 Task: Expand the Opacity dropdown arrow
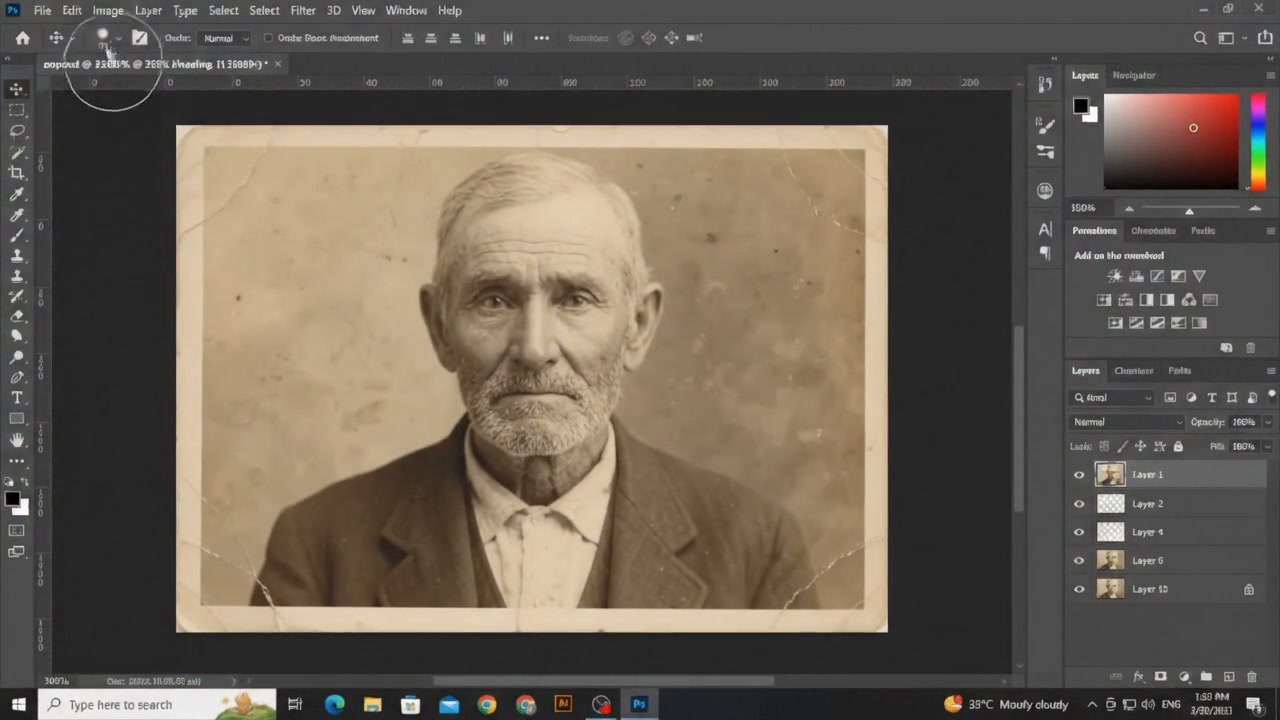[1268, 422]
